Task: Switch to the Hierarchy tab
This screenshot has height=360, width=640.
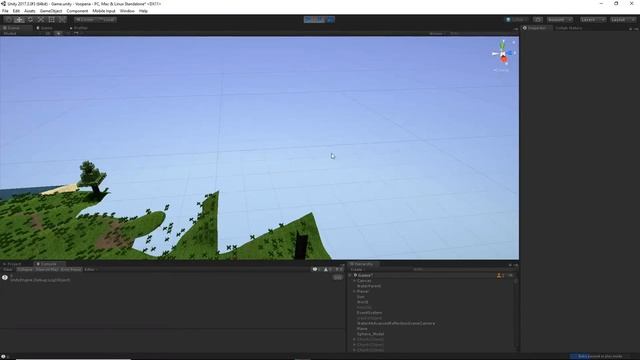Action: tap(363, 264)
